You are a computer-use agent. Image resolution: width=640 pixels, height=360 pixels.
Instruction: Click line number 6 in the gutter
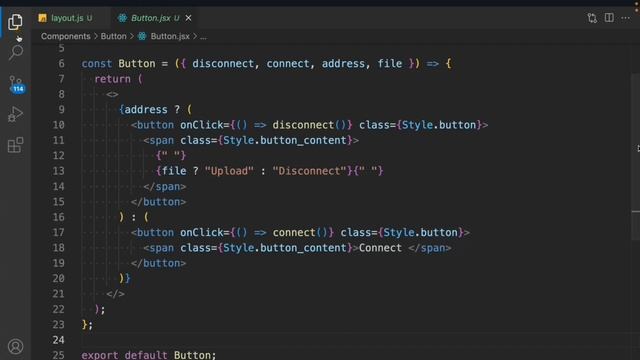(61, 64)
